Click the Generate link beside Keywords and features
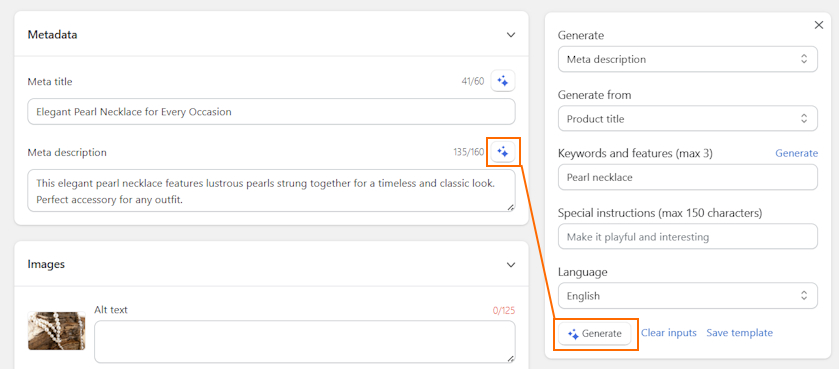The width and height of the screenshot is (839, 369). click(x=796, y=153)
